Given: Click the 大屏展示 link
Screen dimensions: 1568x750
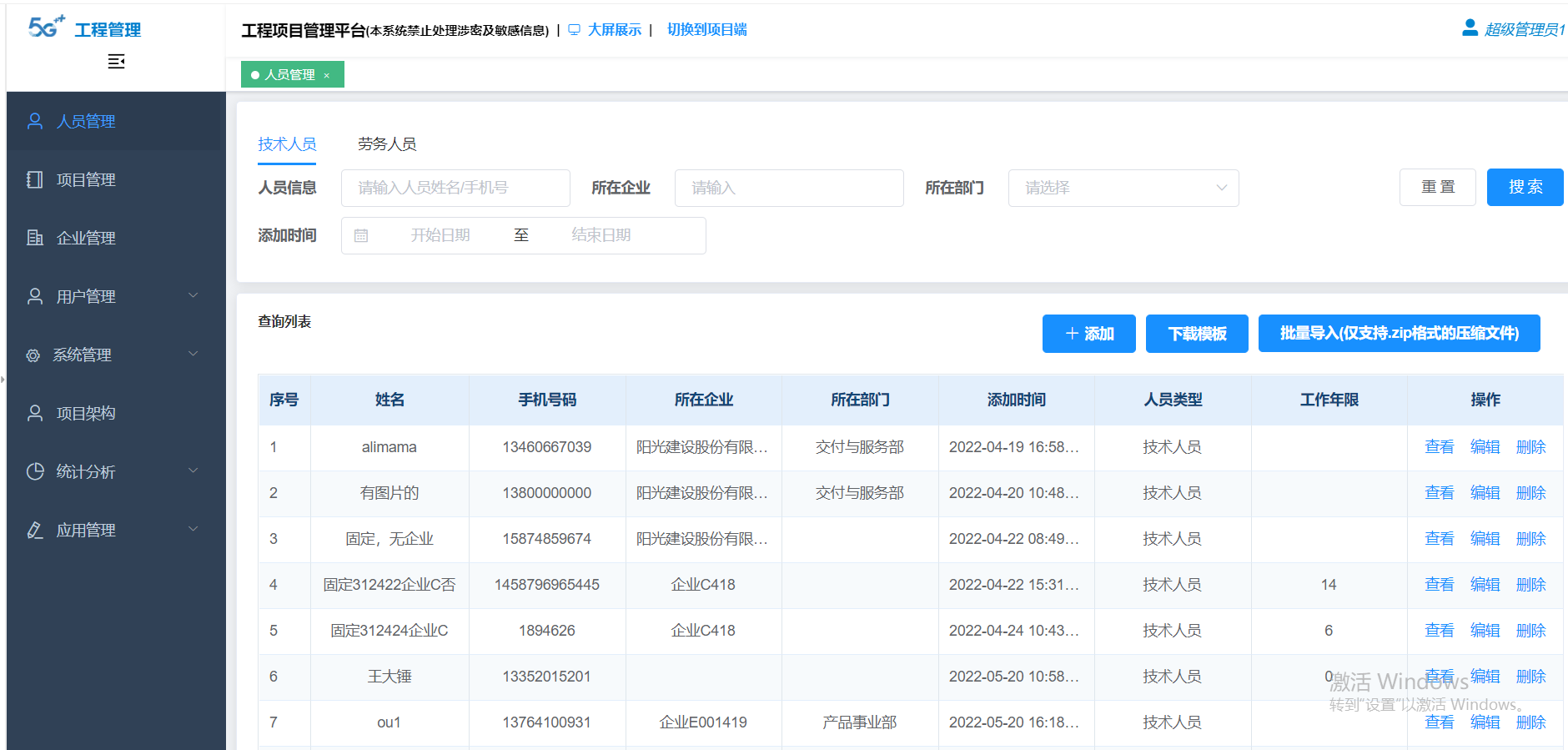Looking at the screenshot, I should tap(615, 30).
